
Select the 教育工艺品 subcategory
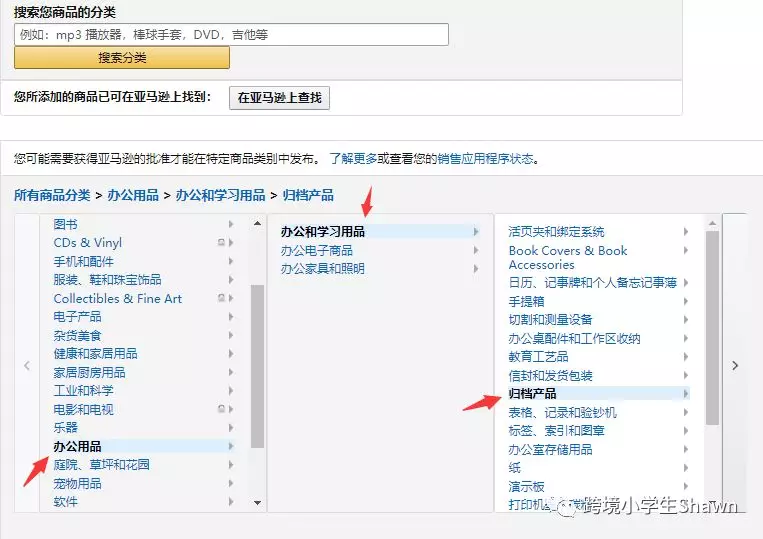(538, 357)
